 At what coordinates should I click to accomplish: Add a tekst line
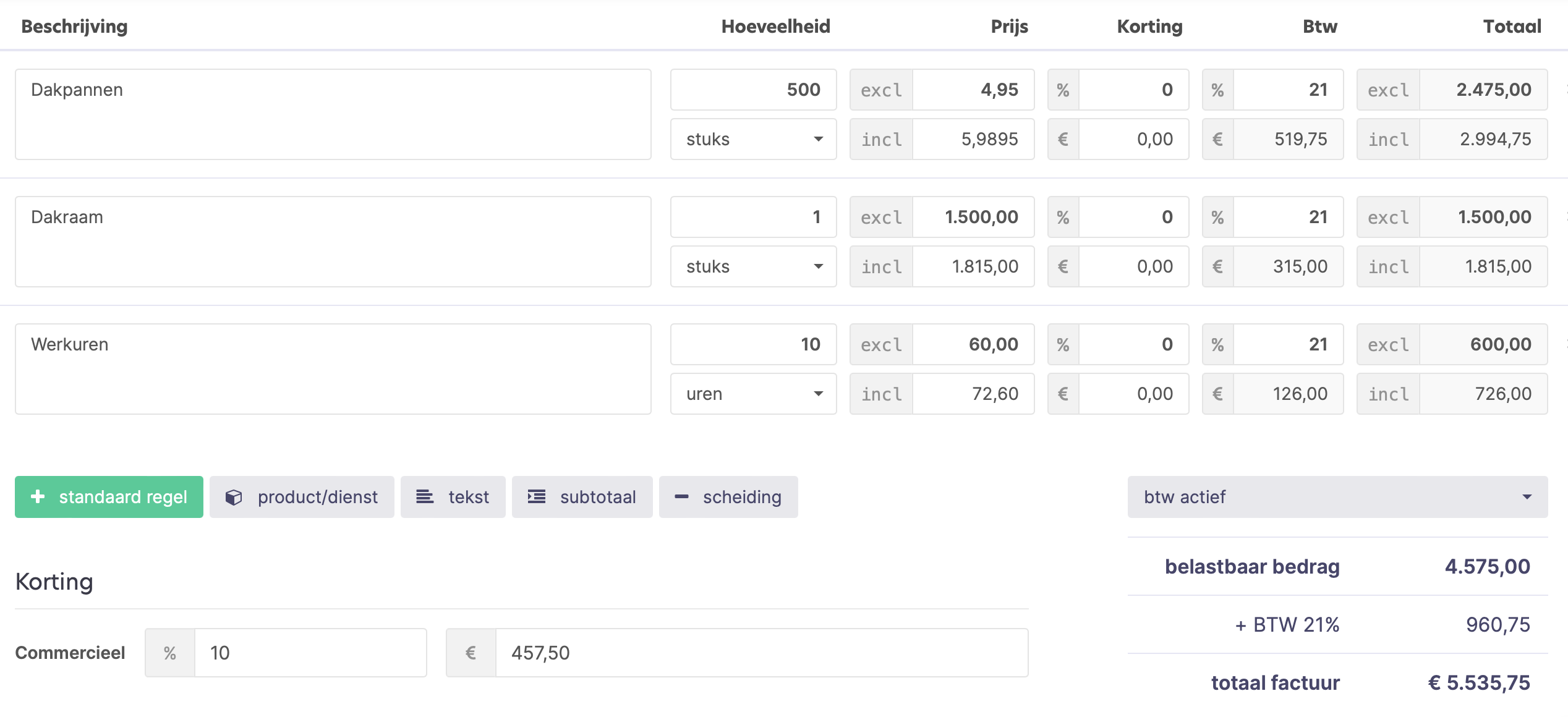pyautogui.click(x=453, y=497)
